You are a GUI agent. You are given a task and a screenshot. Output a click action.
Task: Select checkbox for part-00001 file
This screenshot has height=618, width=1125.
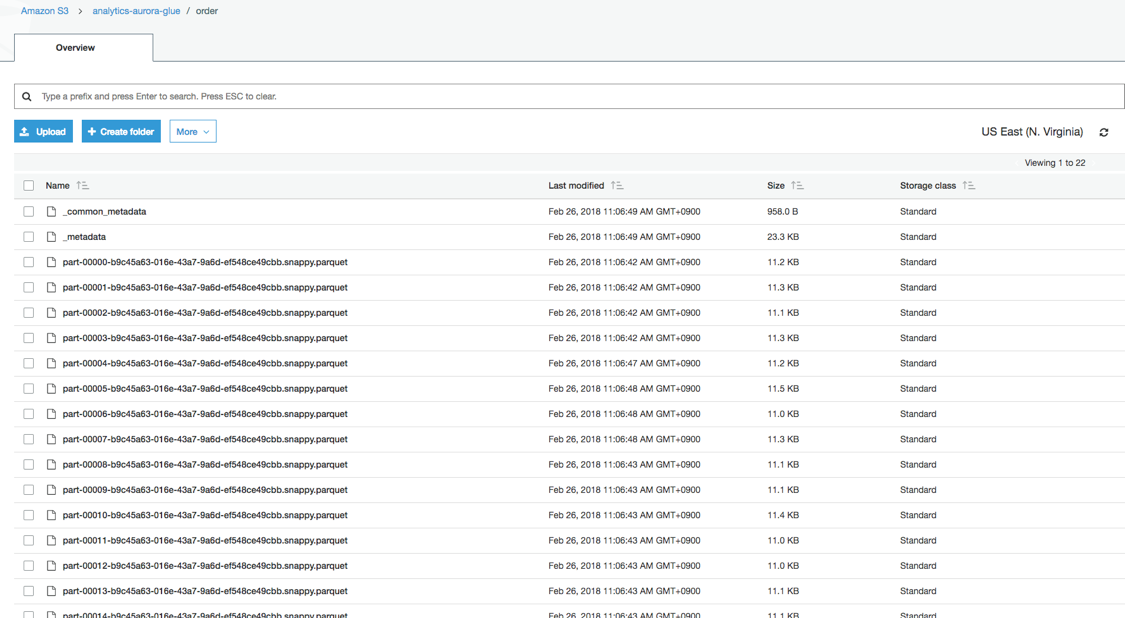point(29,287)
